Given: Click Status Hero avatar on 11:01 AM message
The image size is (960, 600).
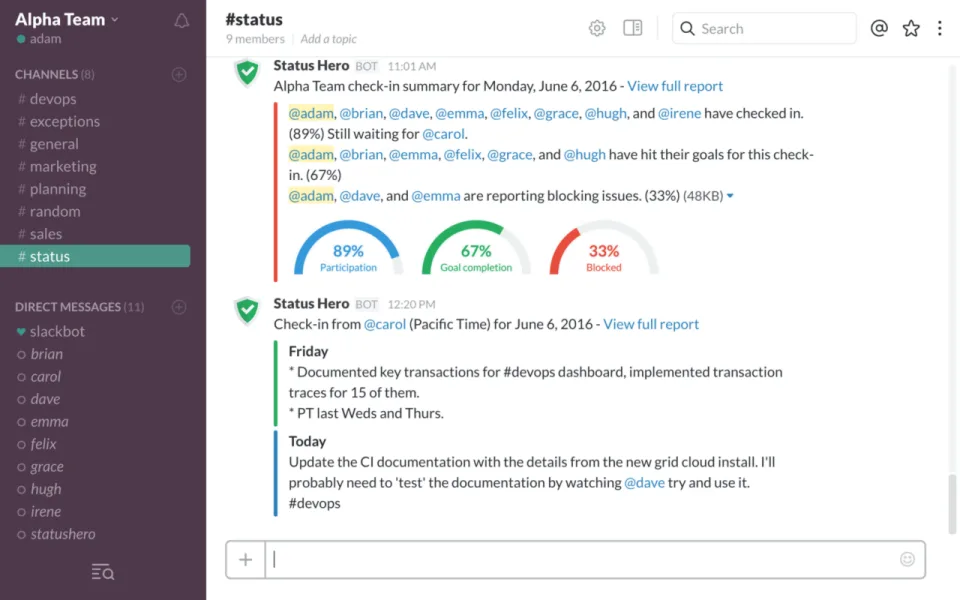Looking at the screenshot, I should (247, 73).
